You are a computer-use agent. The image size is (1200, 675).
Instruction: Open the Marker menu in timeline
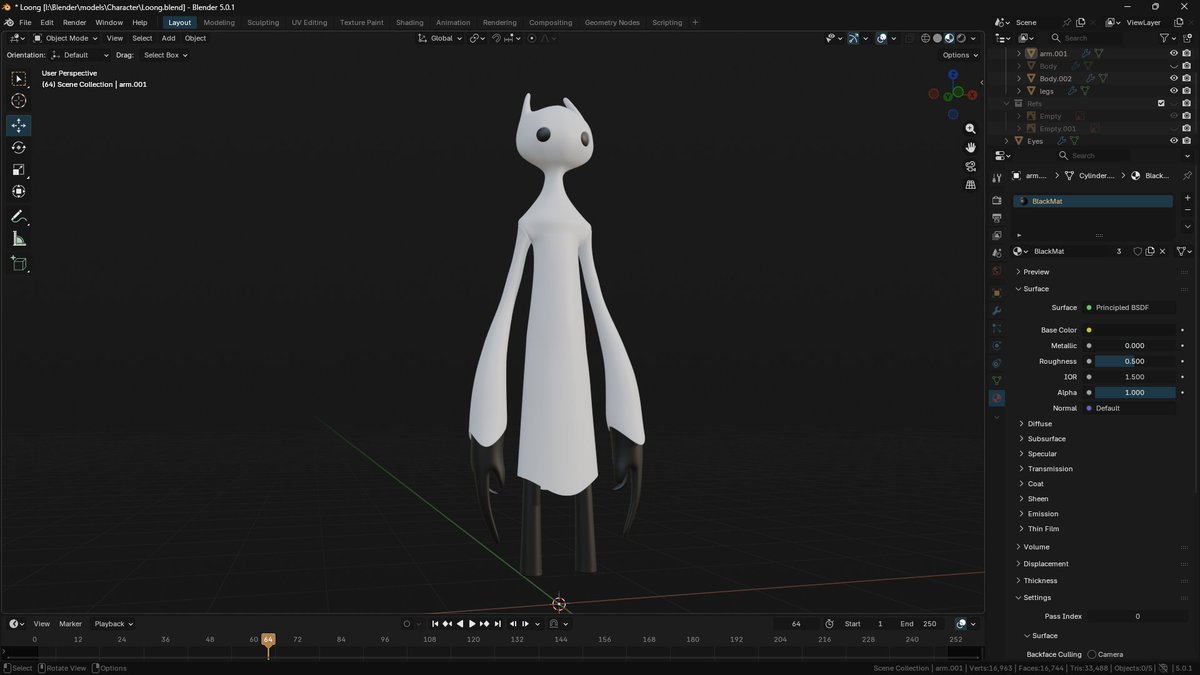coord(70,624)
